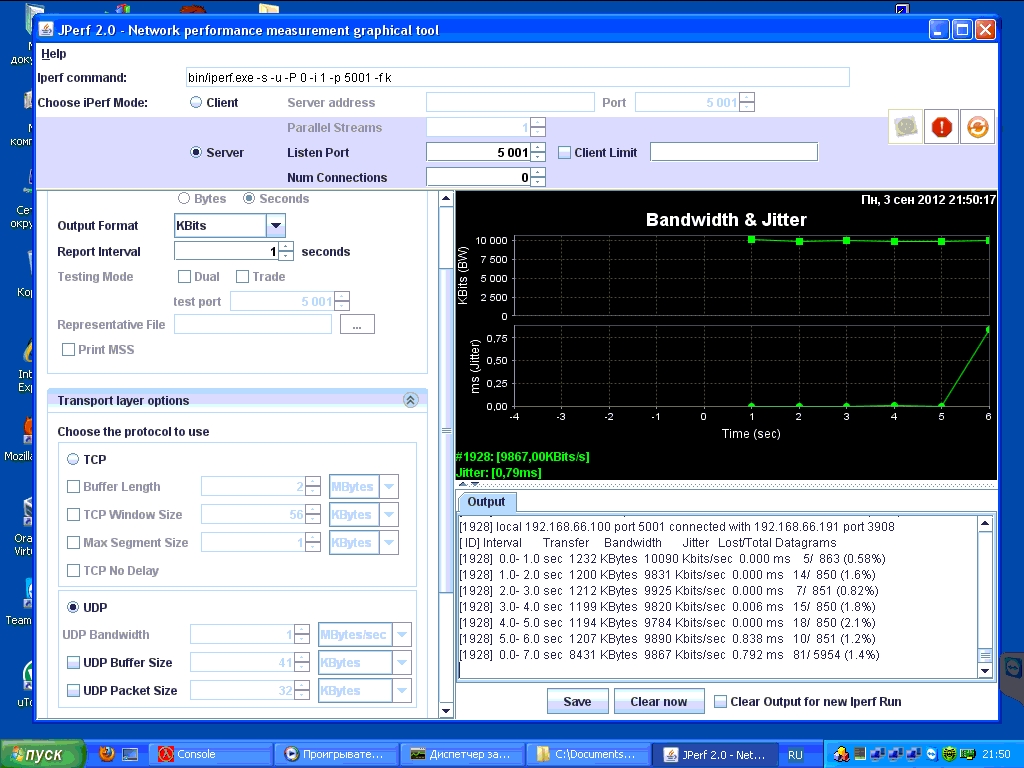
Task: Enable the Client Limit checkbox
Action: tap(564, 153)
